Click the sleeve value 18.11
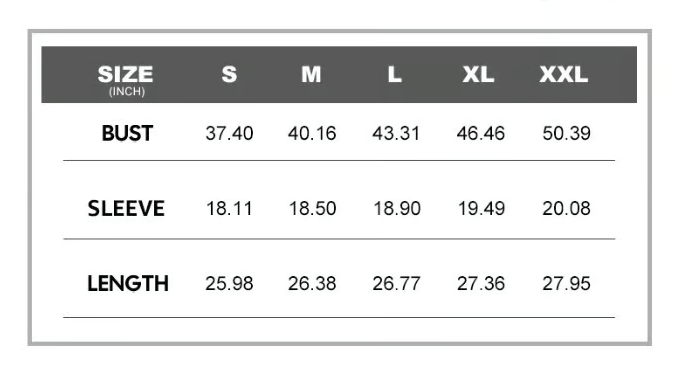The width and height of the screenshot is (683, 366). [229, 208]
